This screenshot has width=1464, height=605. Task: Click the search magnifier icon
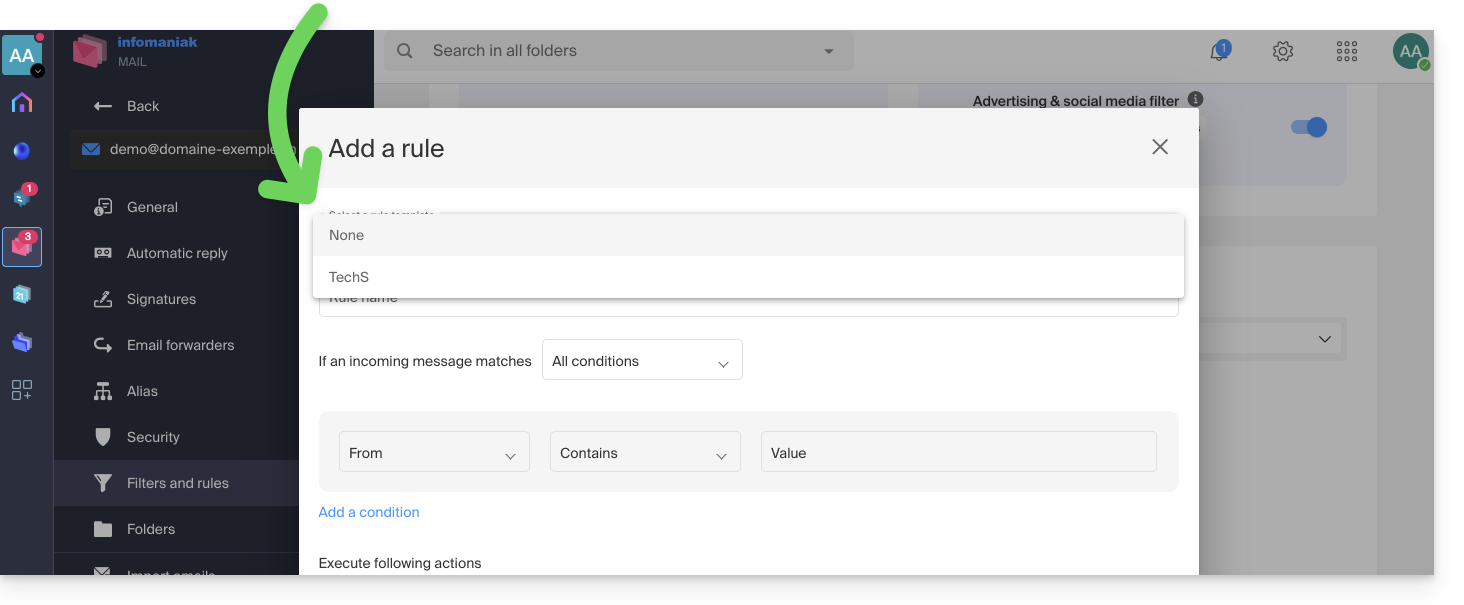click(x=405, y=51)
